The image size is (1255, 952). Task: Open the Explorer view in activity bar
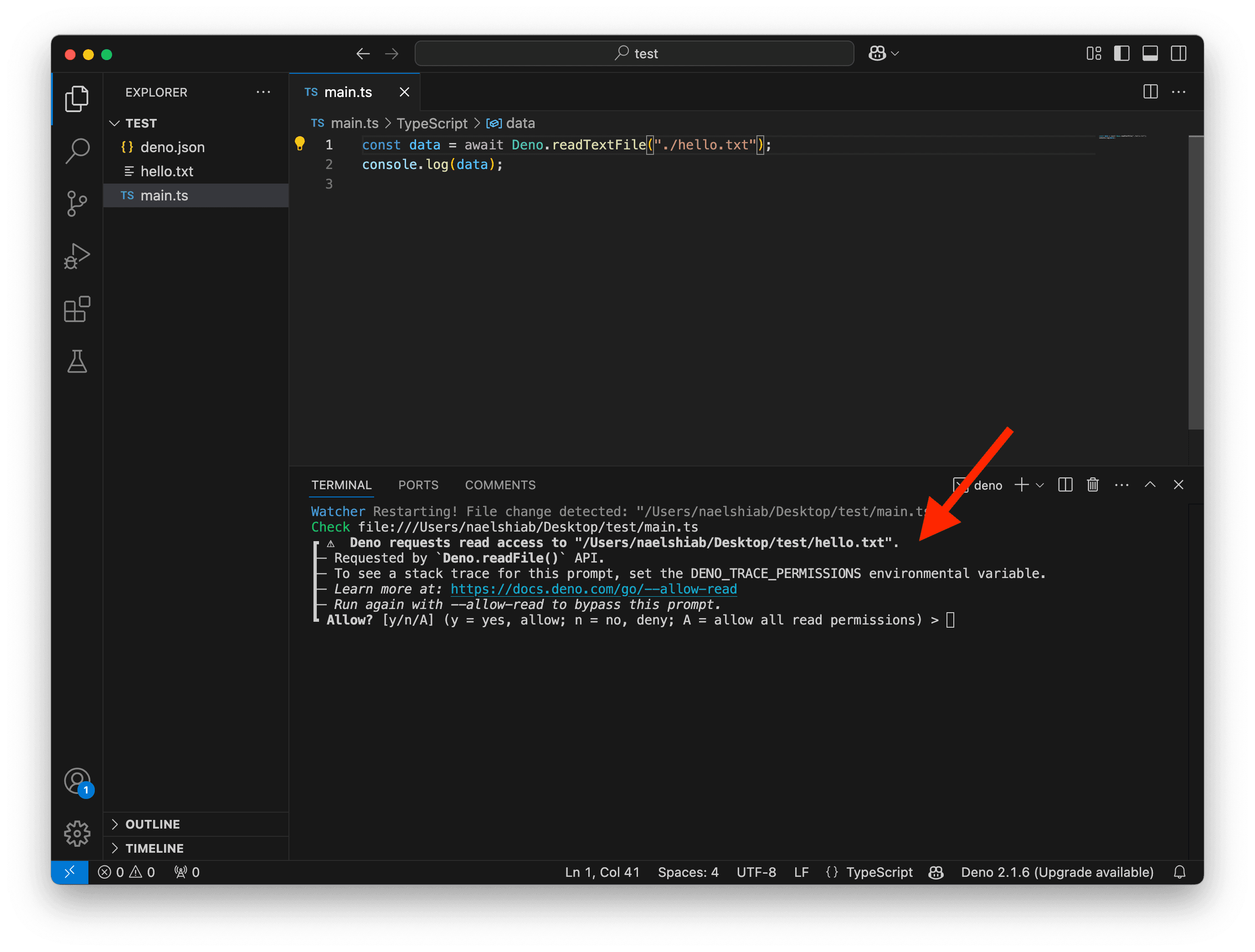click(x=77, y=99)
